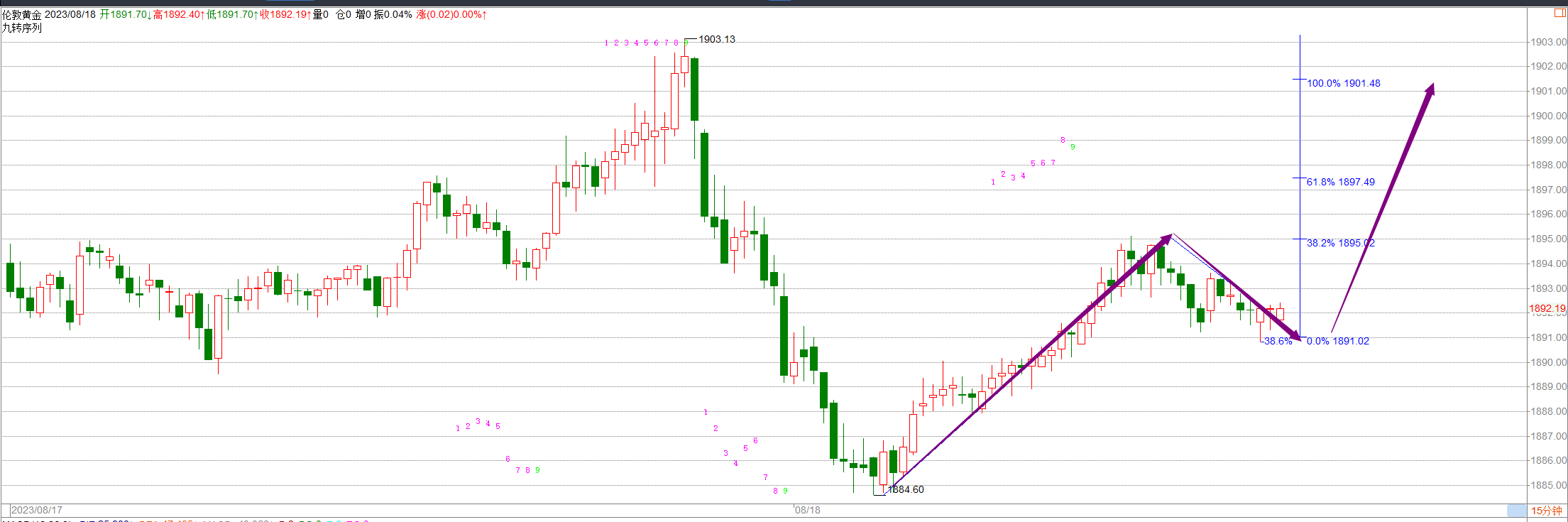
Task: Click the 08/18 date marker
Action: (x=808, y=510)
